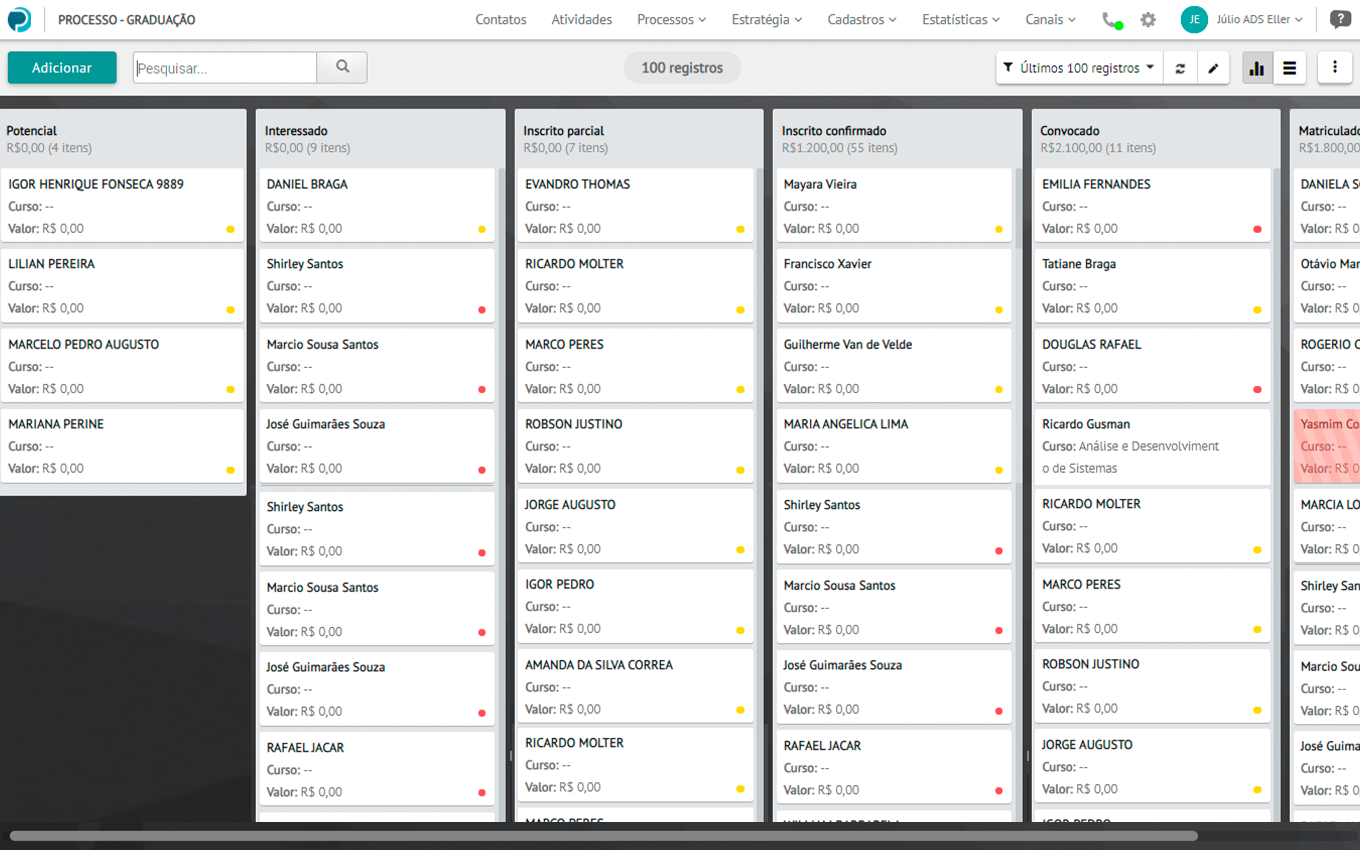The height and width of the screenshot is (850, 1360).
Task: Expand the Últimos 100 registros filter
Action: (1079, 68)
